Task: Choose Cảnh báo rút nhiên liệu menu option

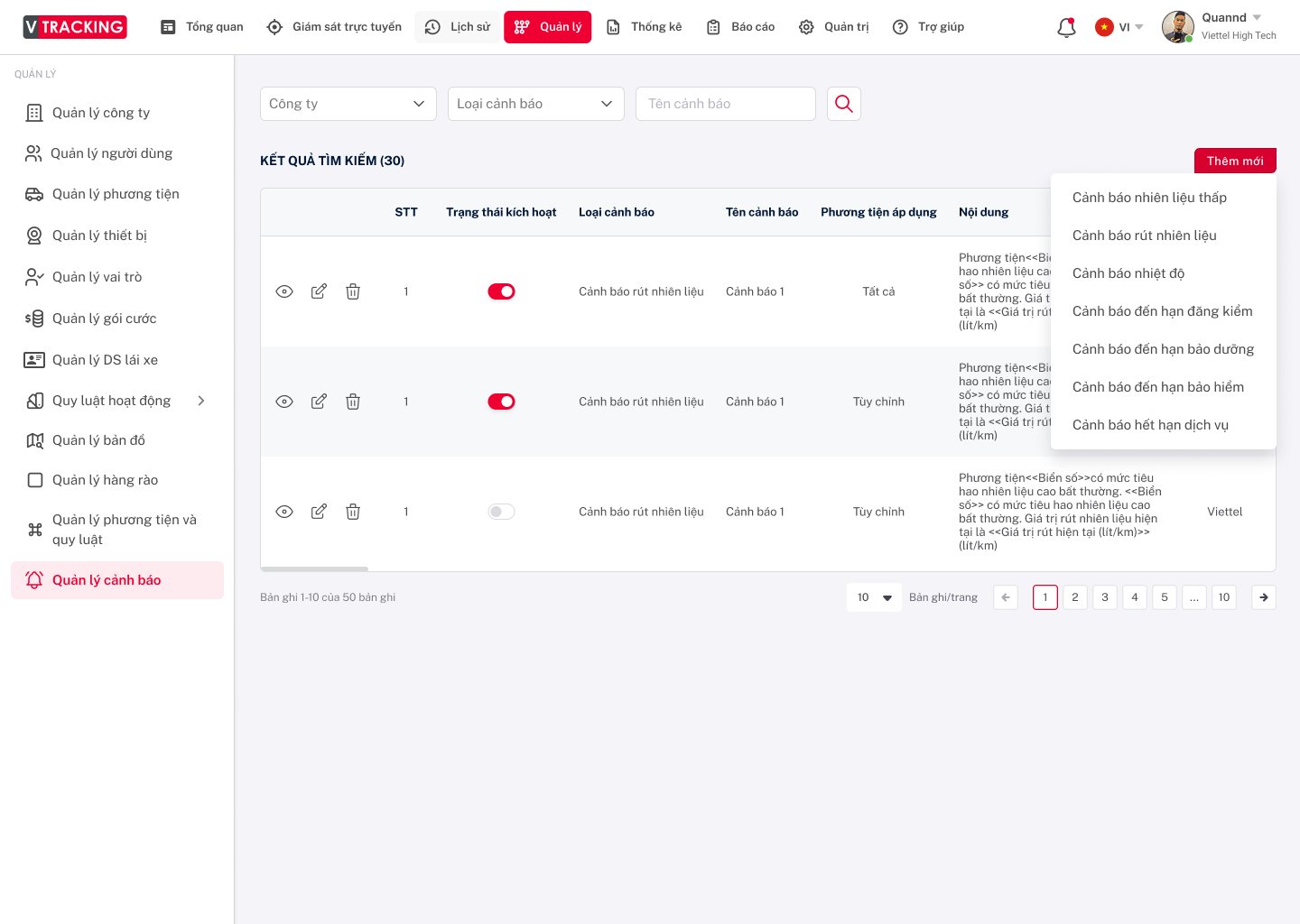Action: [1164, 236]
